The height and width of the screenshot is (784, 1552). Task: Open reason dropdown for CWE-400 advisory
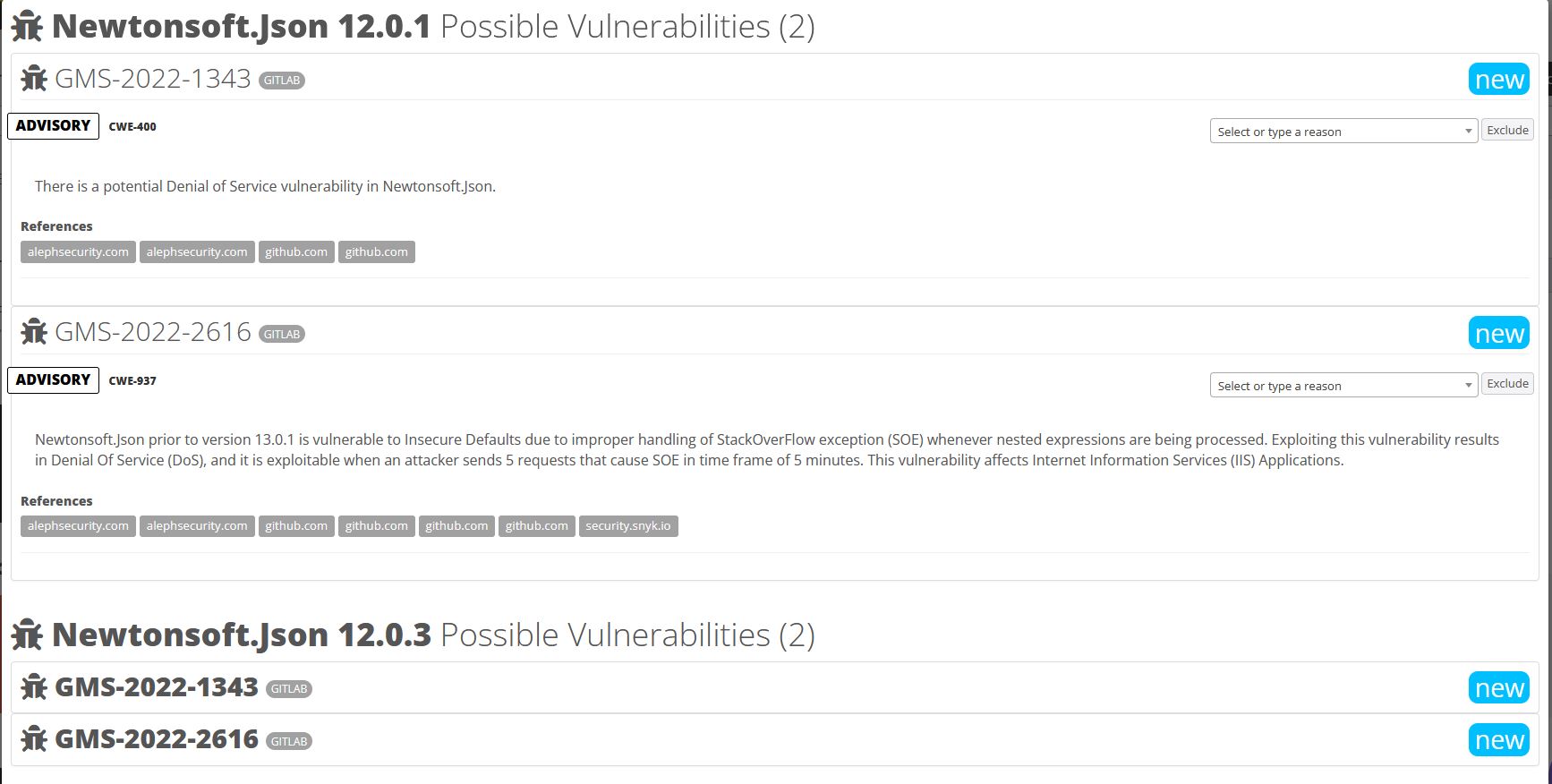click(1343, 132)
